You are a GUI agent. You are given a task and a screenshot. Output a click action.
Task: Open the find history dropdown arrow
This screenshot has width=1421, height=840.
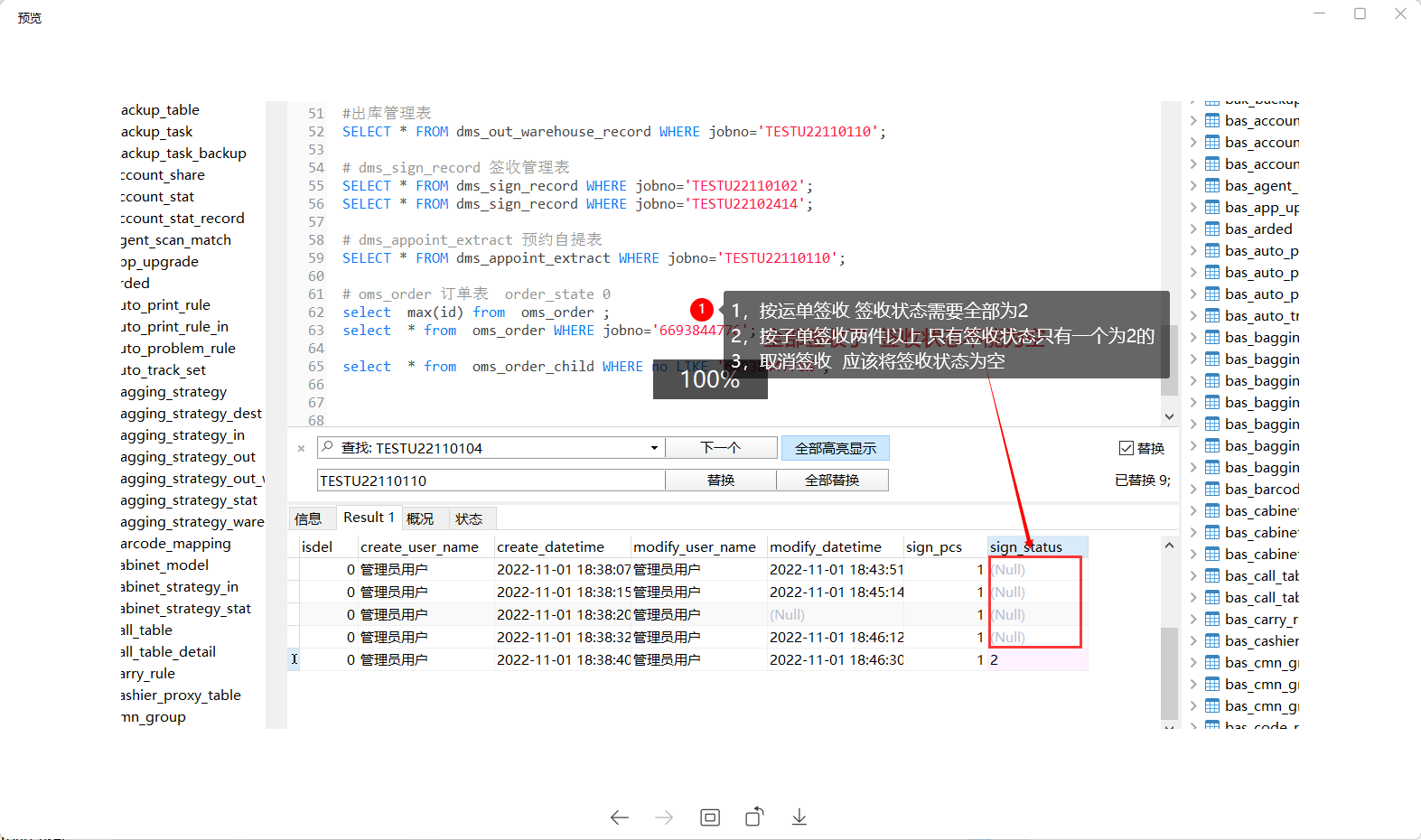click(x=654, y=448)
